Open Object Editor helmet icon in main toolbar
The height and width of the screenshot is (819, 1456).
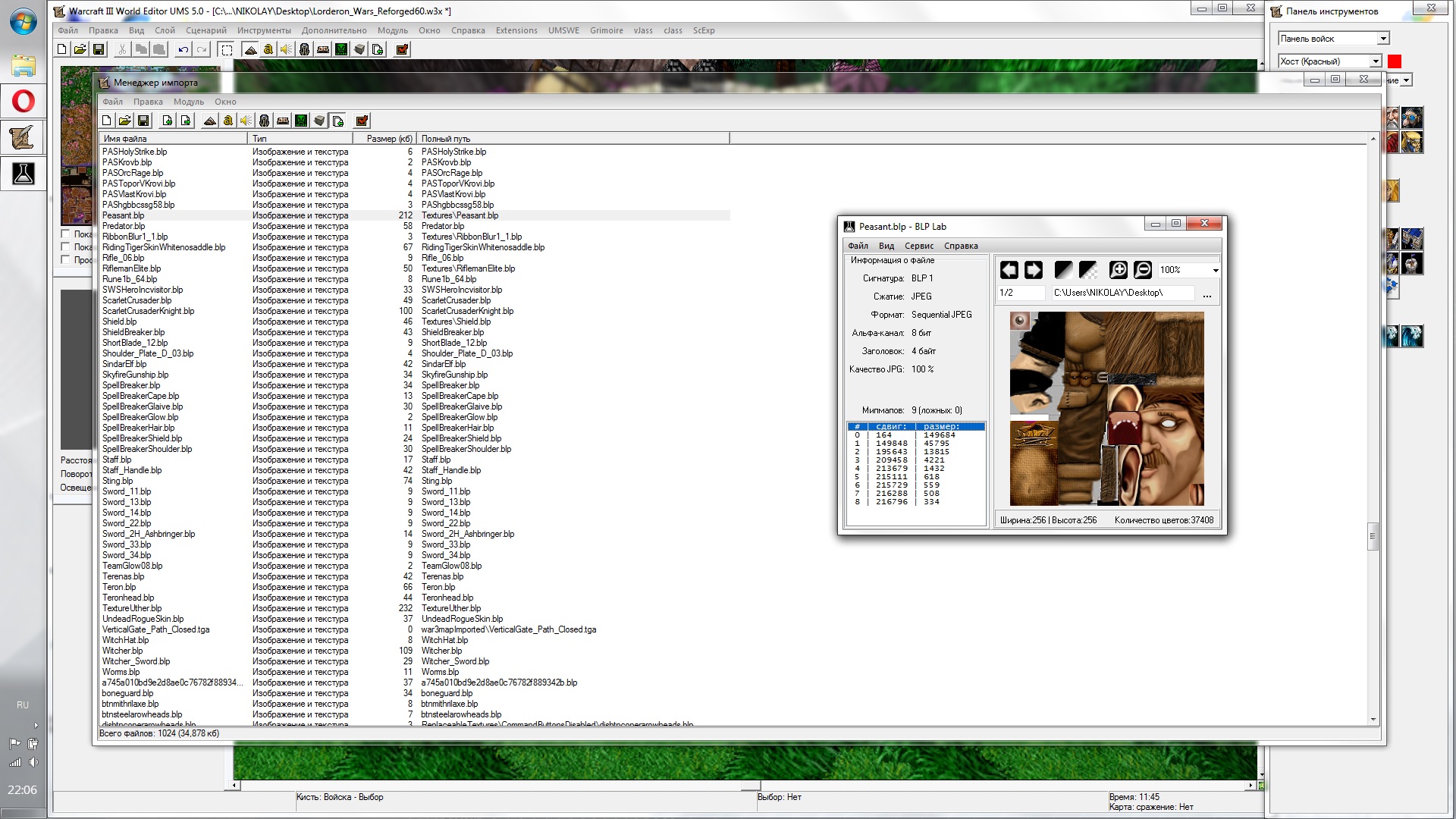pyautogui.click(x=304, y=49)
